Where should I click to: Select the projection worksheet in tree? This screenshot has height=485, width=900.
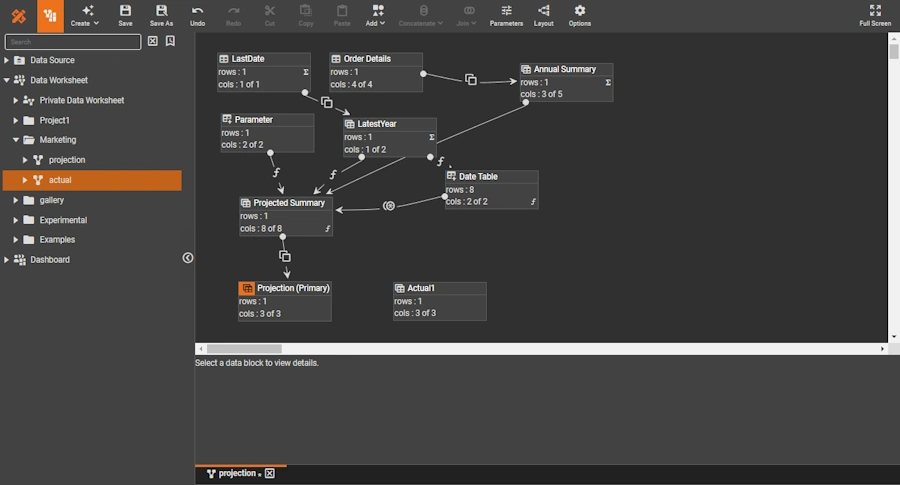click(x=66, y=160)
